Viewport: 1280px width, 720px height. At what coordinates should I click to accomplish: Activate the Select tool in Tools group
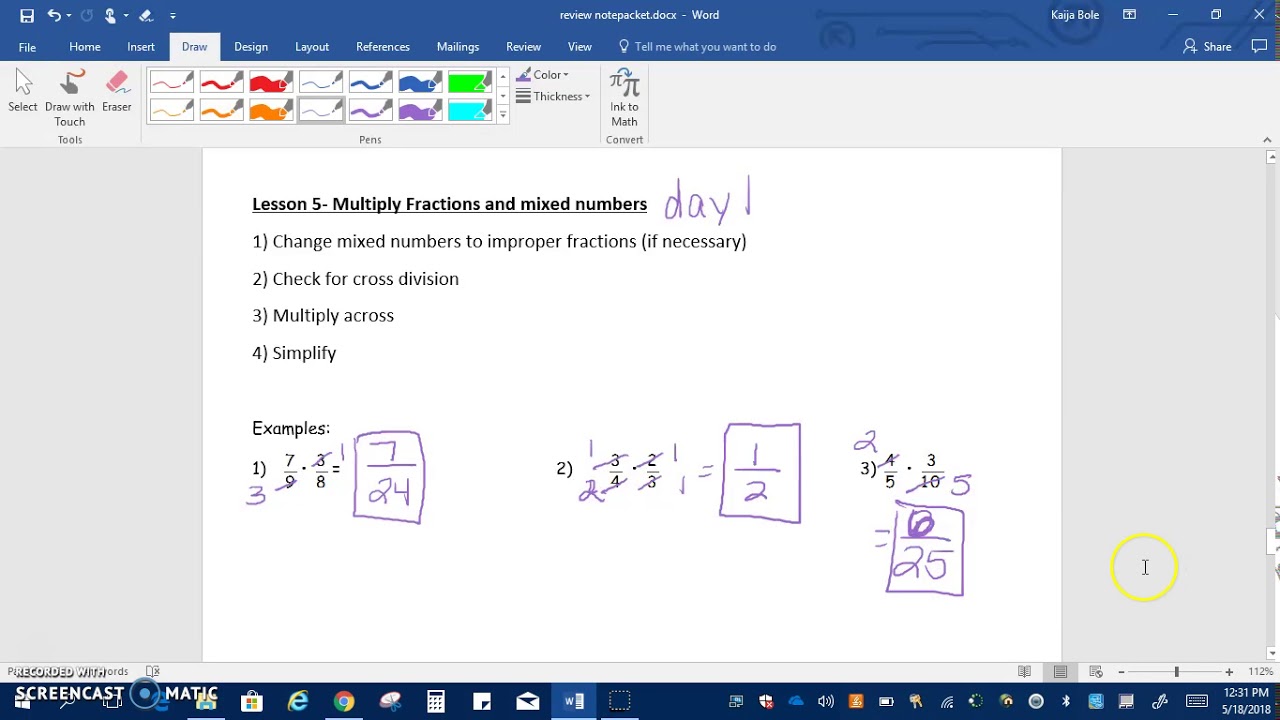(23, 92)
